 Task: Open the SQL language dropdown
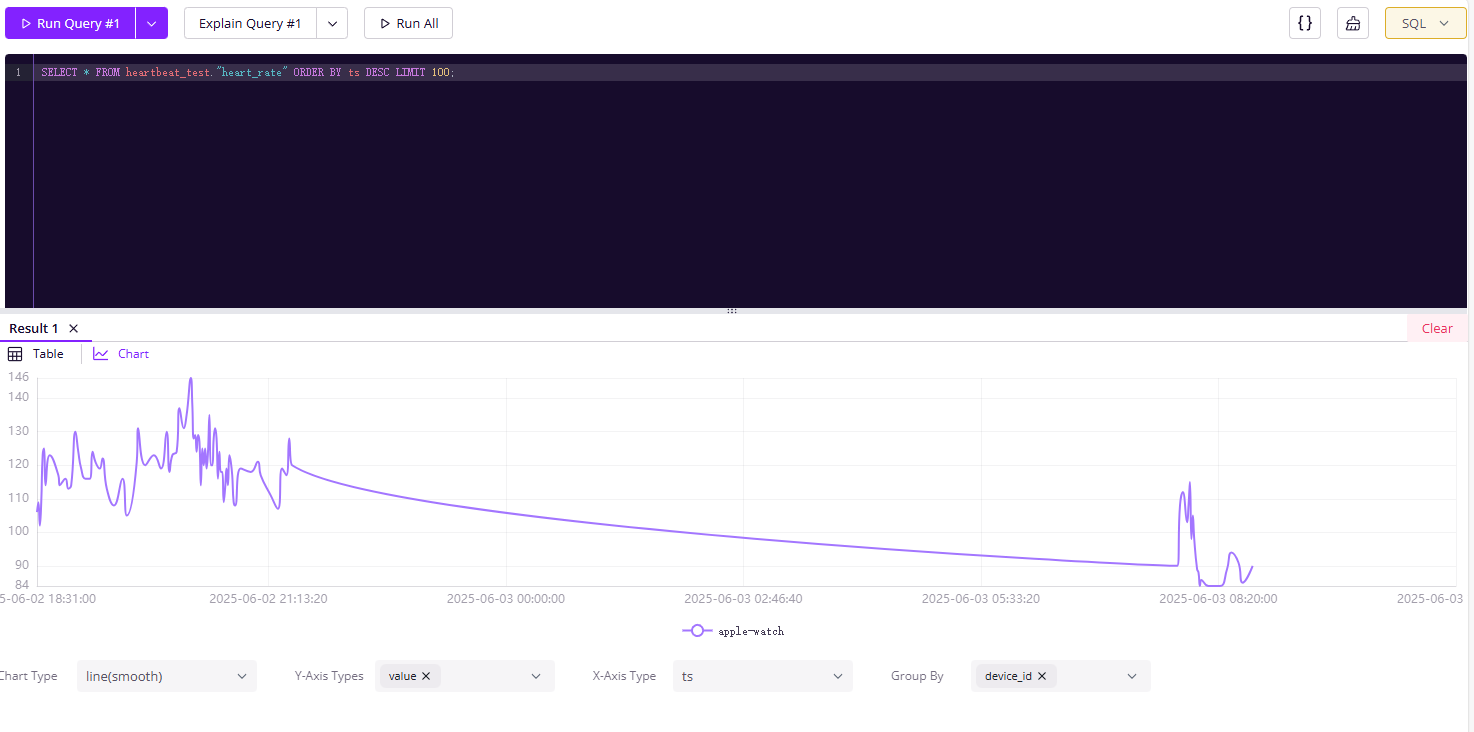pyautogui.click(x=1425, y=23)
